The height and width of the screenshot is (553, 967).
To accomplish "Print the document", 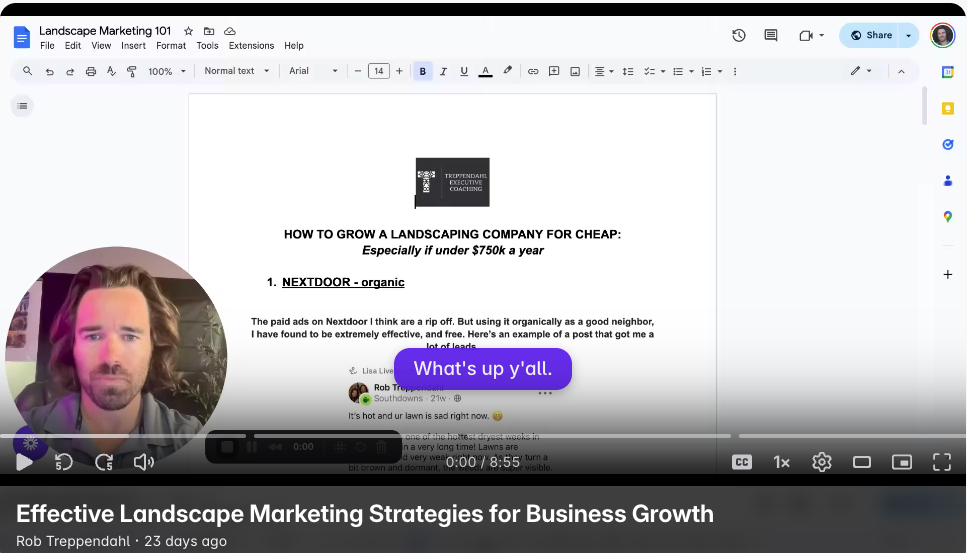I will tap(91, 72).
